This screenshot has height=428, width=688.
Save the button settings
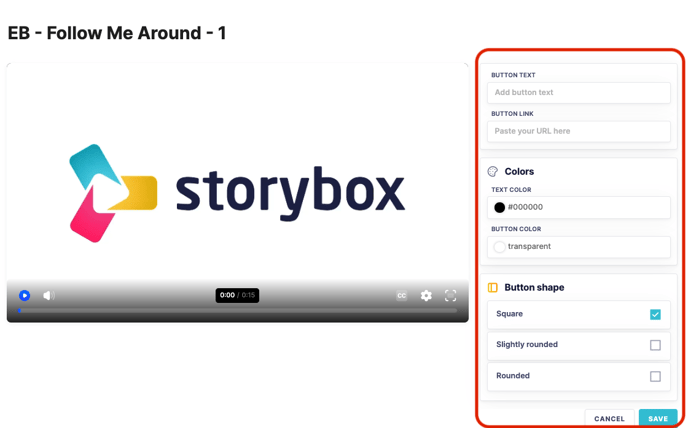658,418
